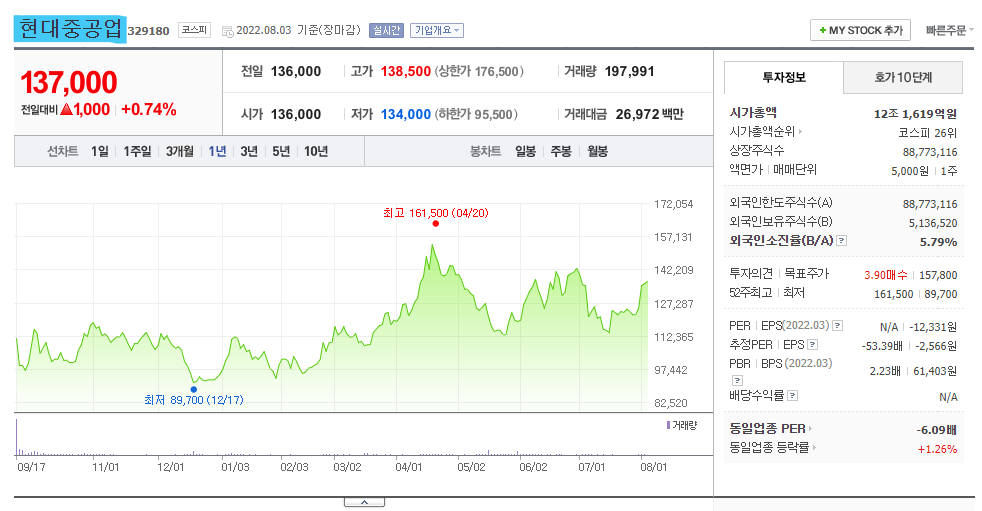The height and width of the screenshot is (511, 982).
Task: Click the 코스피 market badge
Action: click(194, 30)
